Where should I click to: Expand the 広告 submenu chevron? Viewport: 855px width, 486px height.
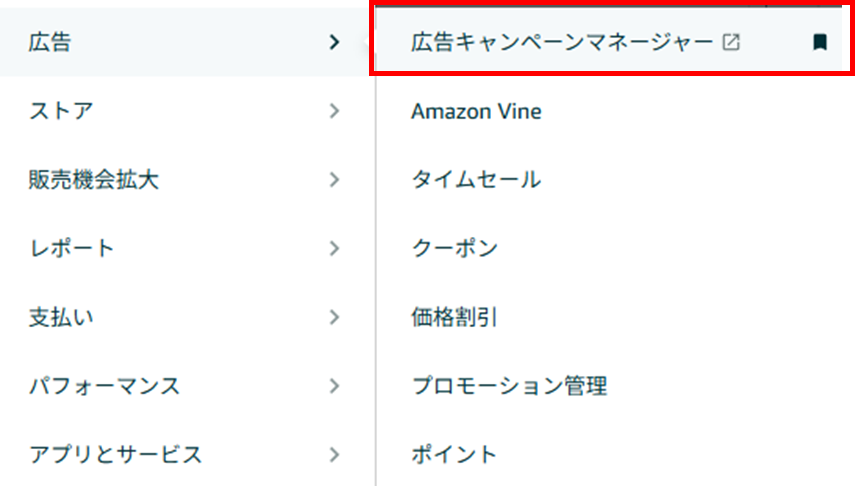[335, 42]
